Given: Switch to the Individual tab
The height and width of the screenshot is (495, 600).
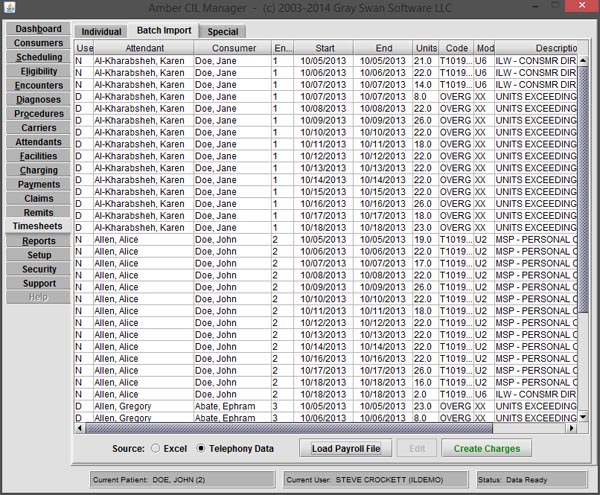Looking at the screenshot, I should pyautogui.click(x=102, y=32).
